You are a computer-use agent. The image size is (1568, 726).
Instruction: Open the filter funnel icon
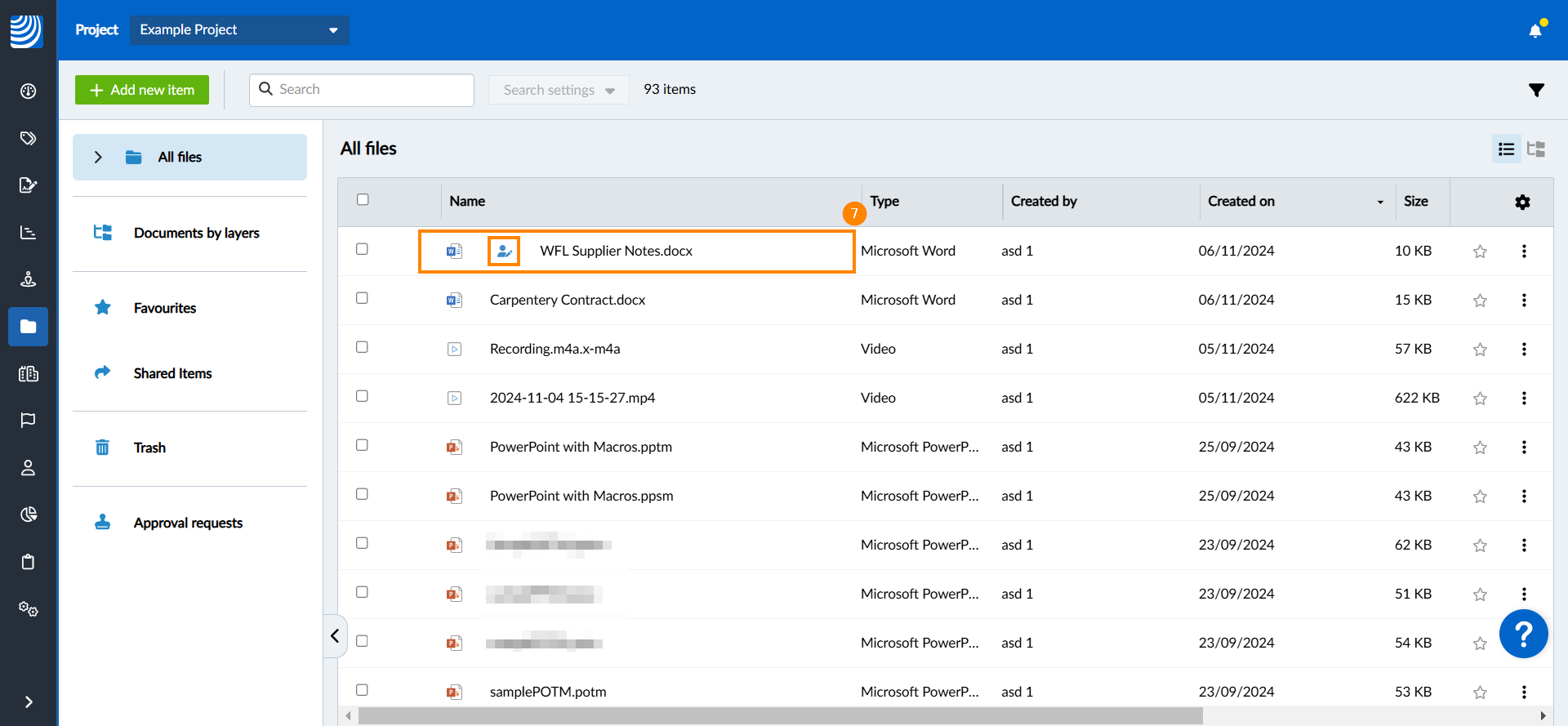1536,90
